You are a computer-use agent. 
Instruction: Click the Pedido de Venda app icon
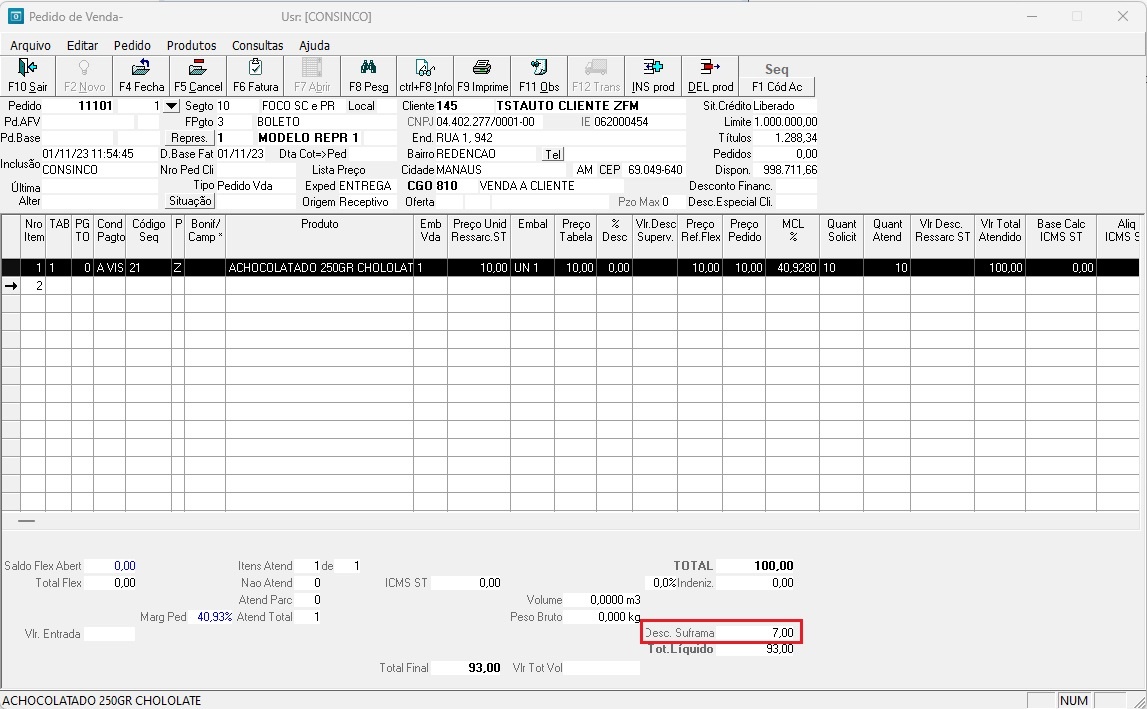pyautogui.click(x=15, y=16)
